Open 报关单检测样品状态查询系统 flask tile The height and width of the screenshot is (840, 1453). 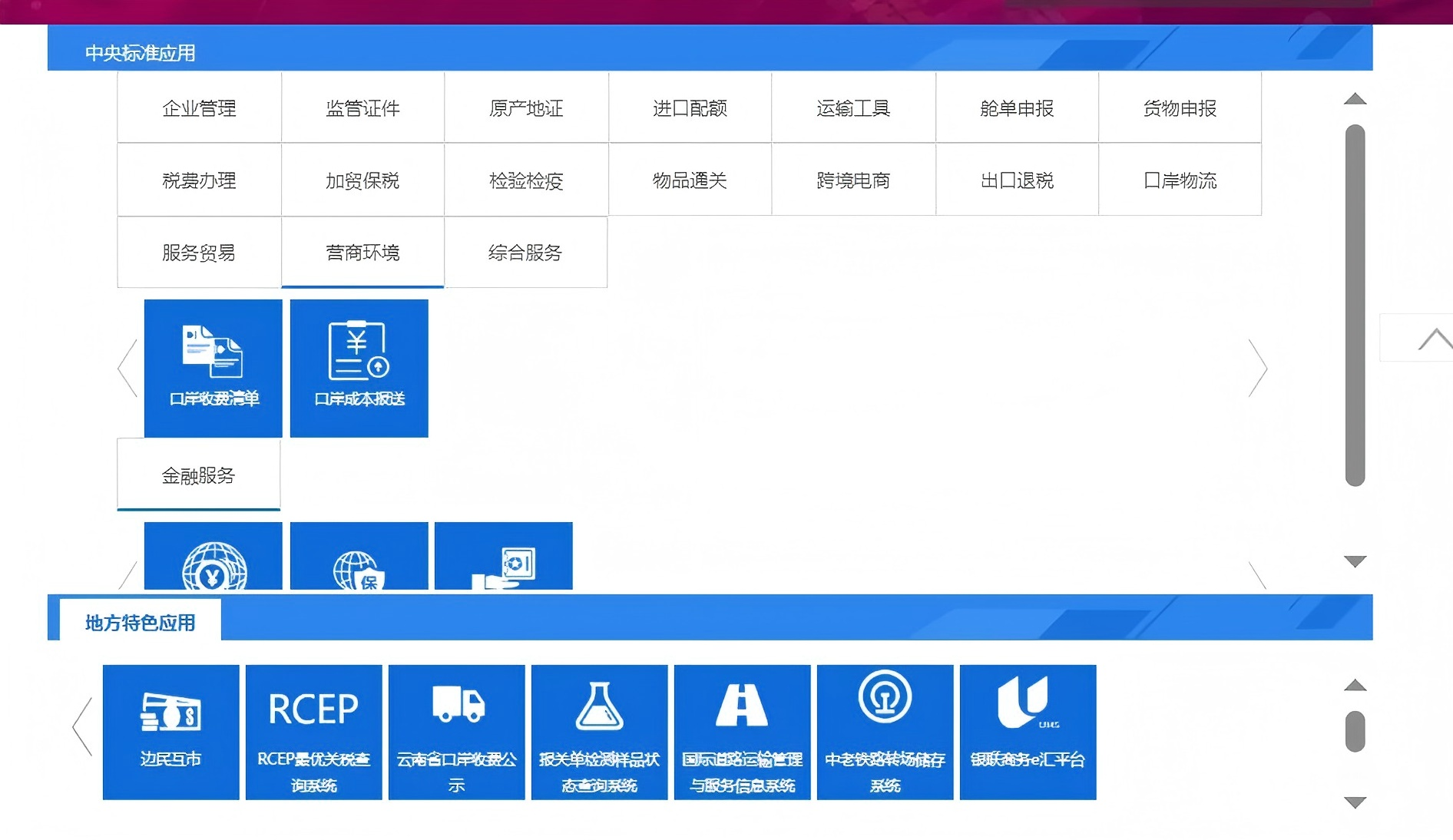click(x=599, y=732)
